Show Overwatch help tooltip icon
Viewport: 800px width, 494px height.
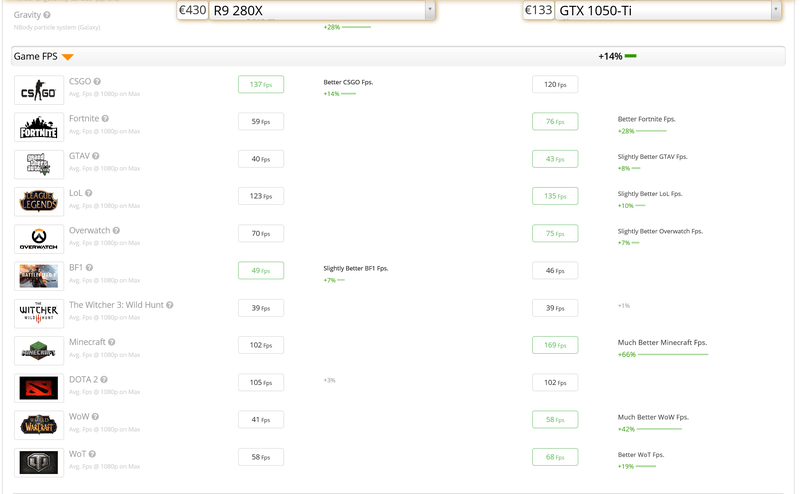coord(116,230)
